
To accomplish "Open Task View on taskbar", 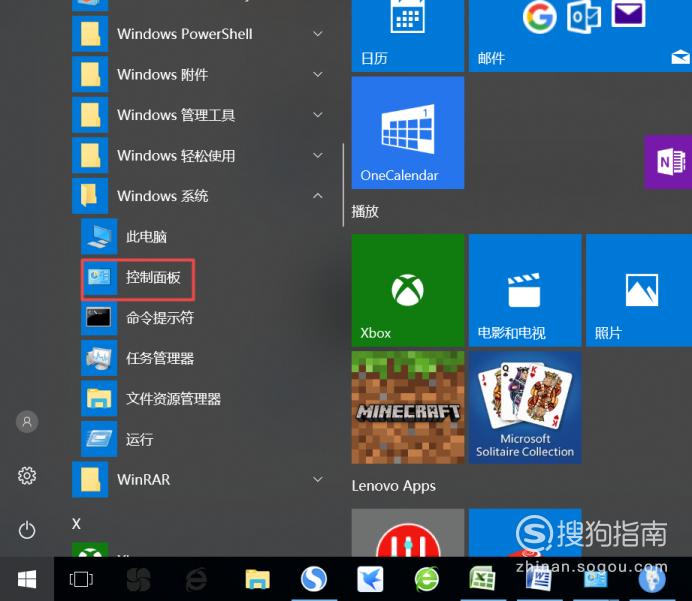I will [81, 579].
